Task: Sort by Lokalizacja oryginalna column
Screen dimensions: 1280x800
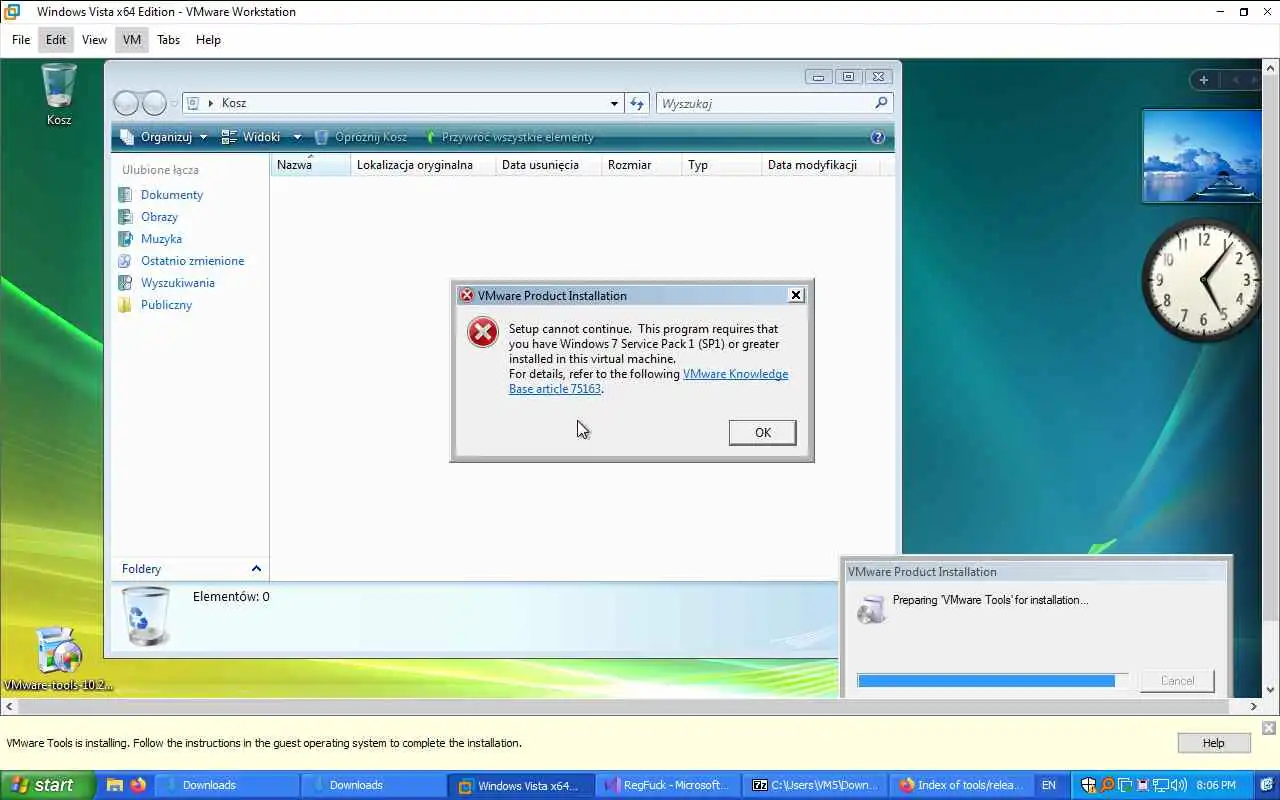Action: (423, 165)
